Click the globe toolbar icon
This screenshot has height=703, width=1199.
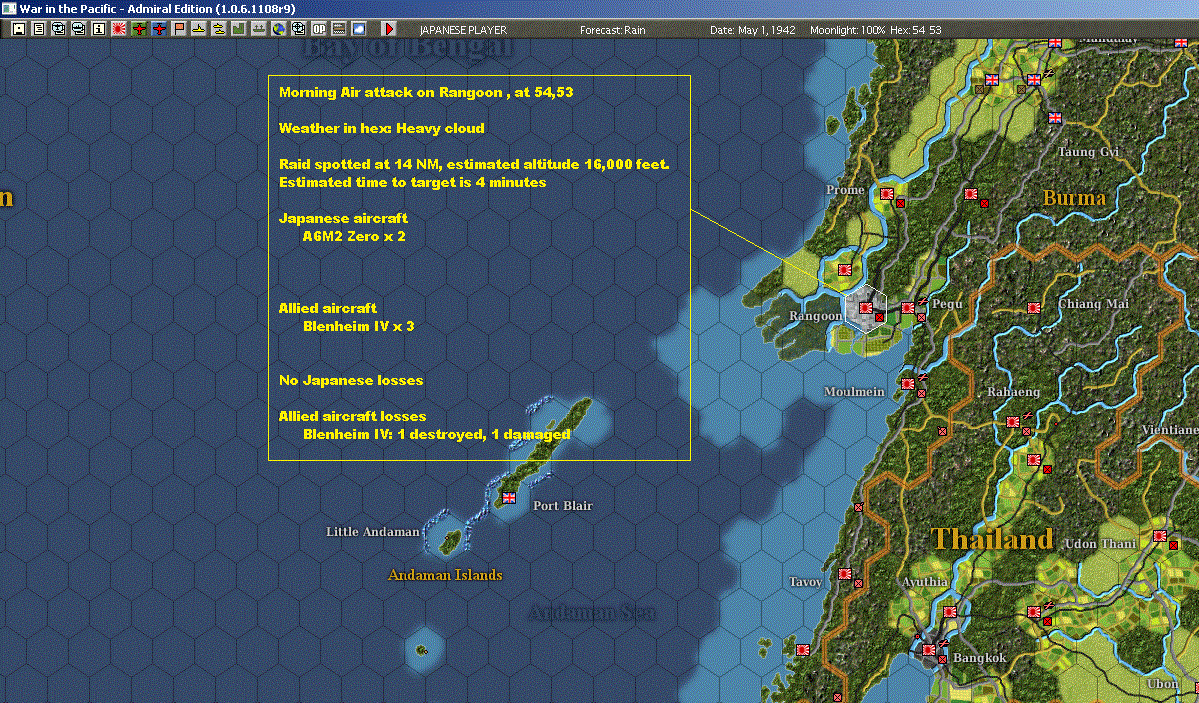(278, 29)
